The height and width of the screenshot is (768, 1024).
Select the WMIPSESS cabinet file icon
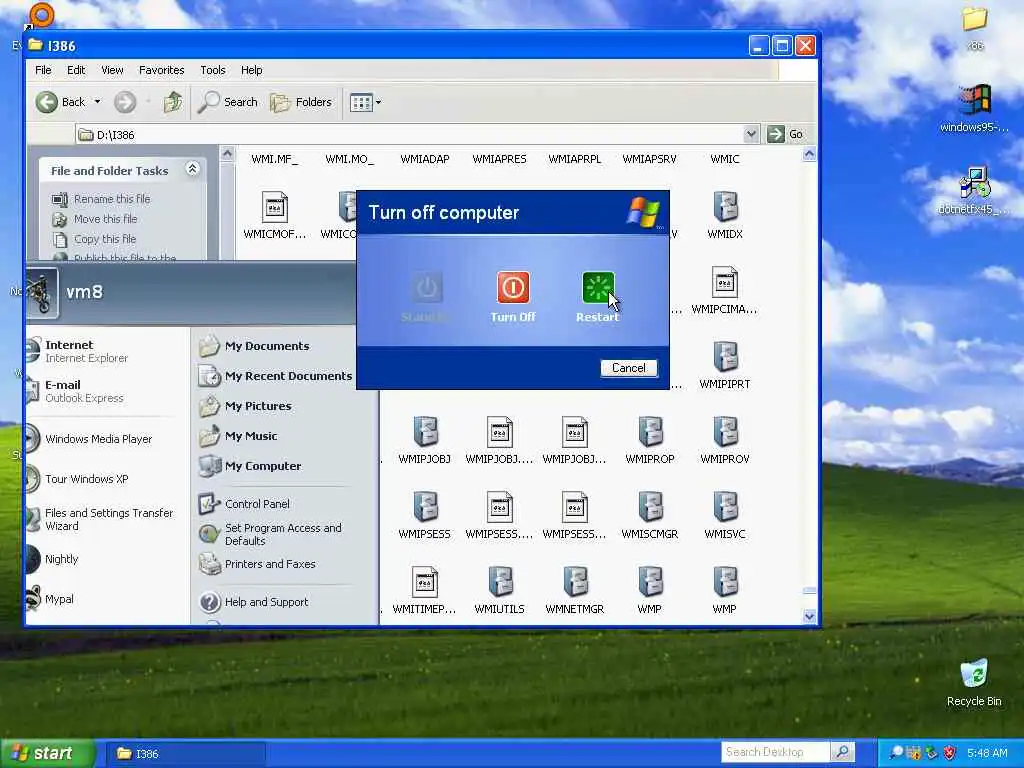point(424,507)
